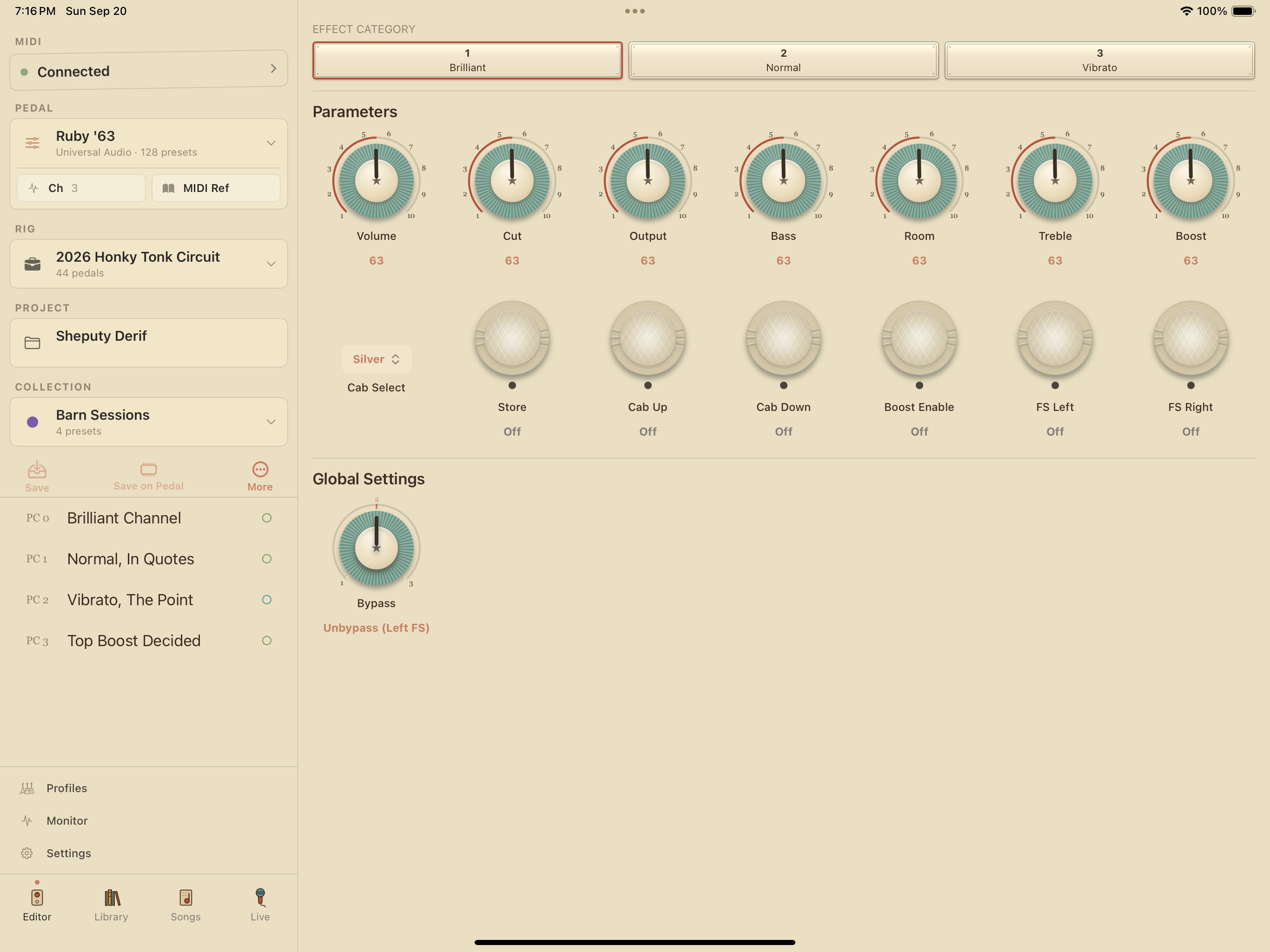Click the Wi-Fi status icon

click(1186, 11)
